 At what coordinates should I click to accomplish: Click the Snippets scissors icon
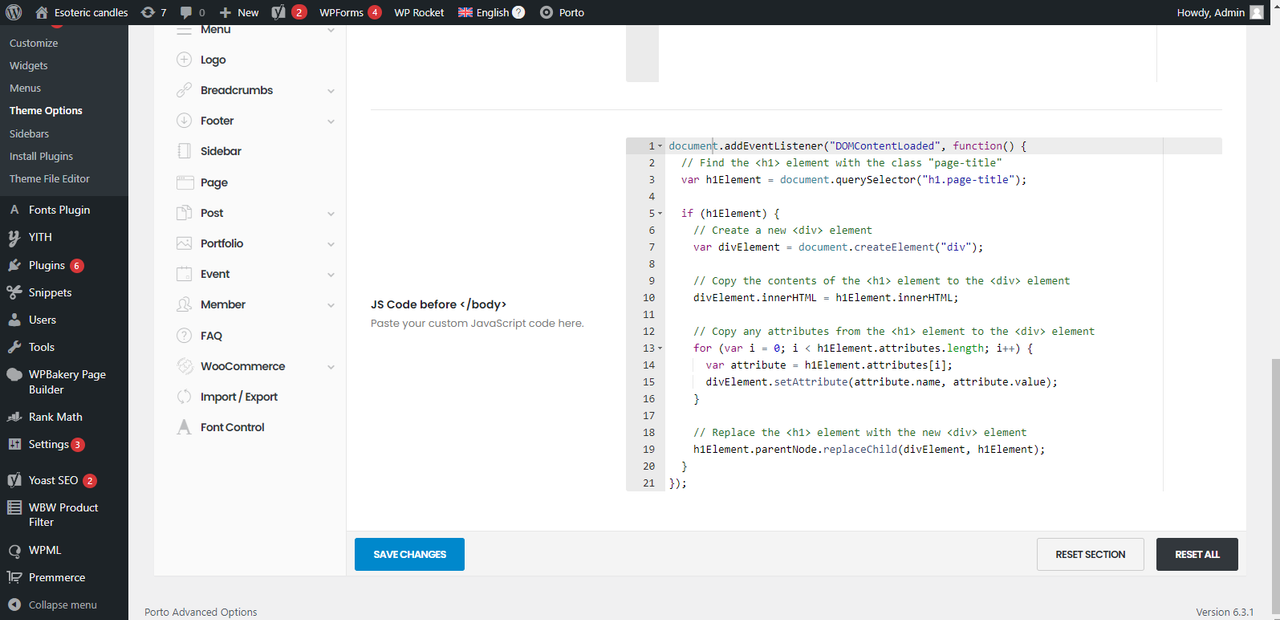[x=14, y=293]
